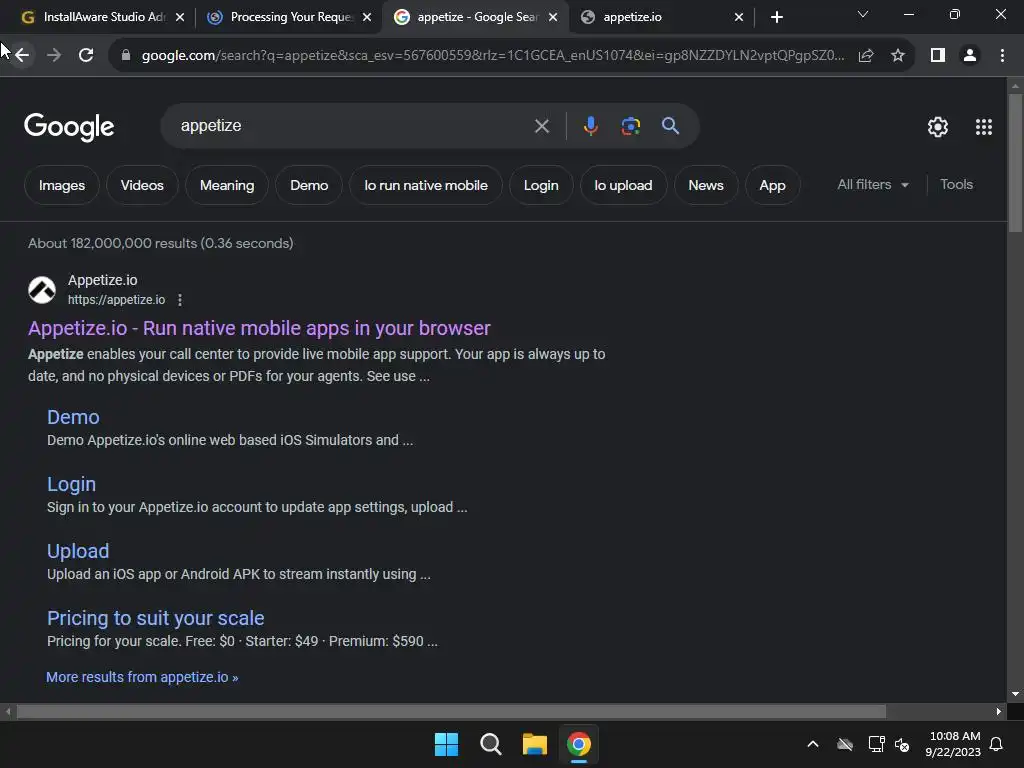The image size is (1024, 768).
Task: Share this page from the address bar
Action: 866,56
